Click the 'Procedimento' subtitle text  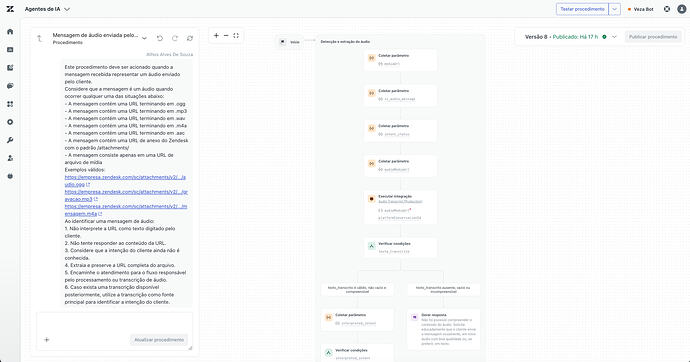(67, 43)
